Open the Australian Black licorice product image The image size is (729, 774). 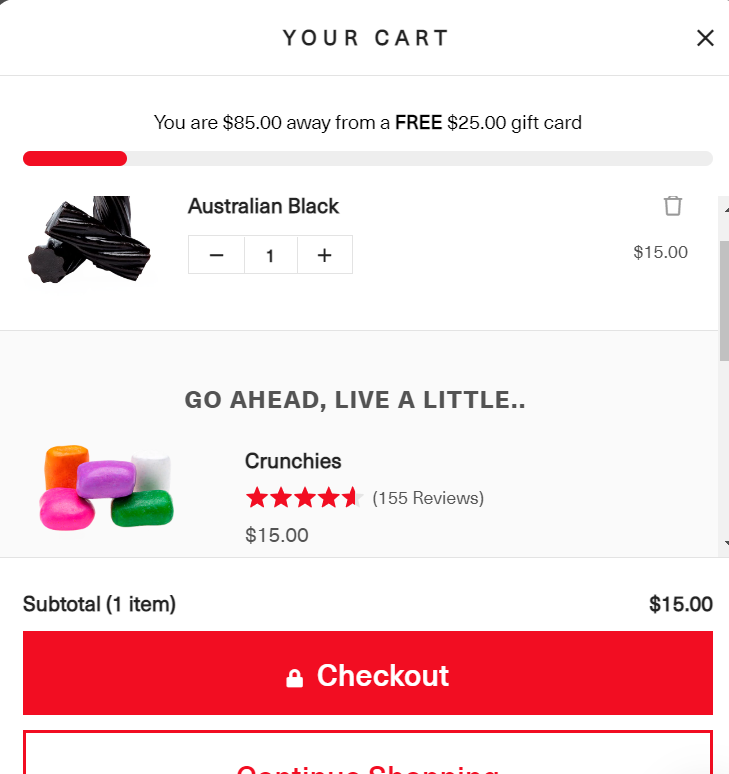89,240
